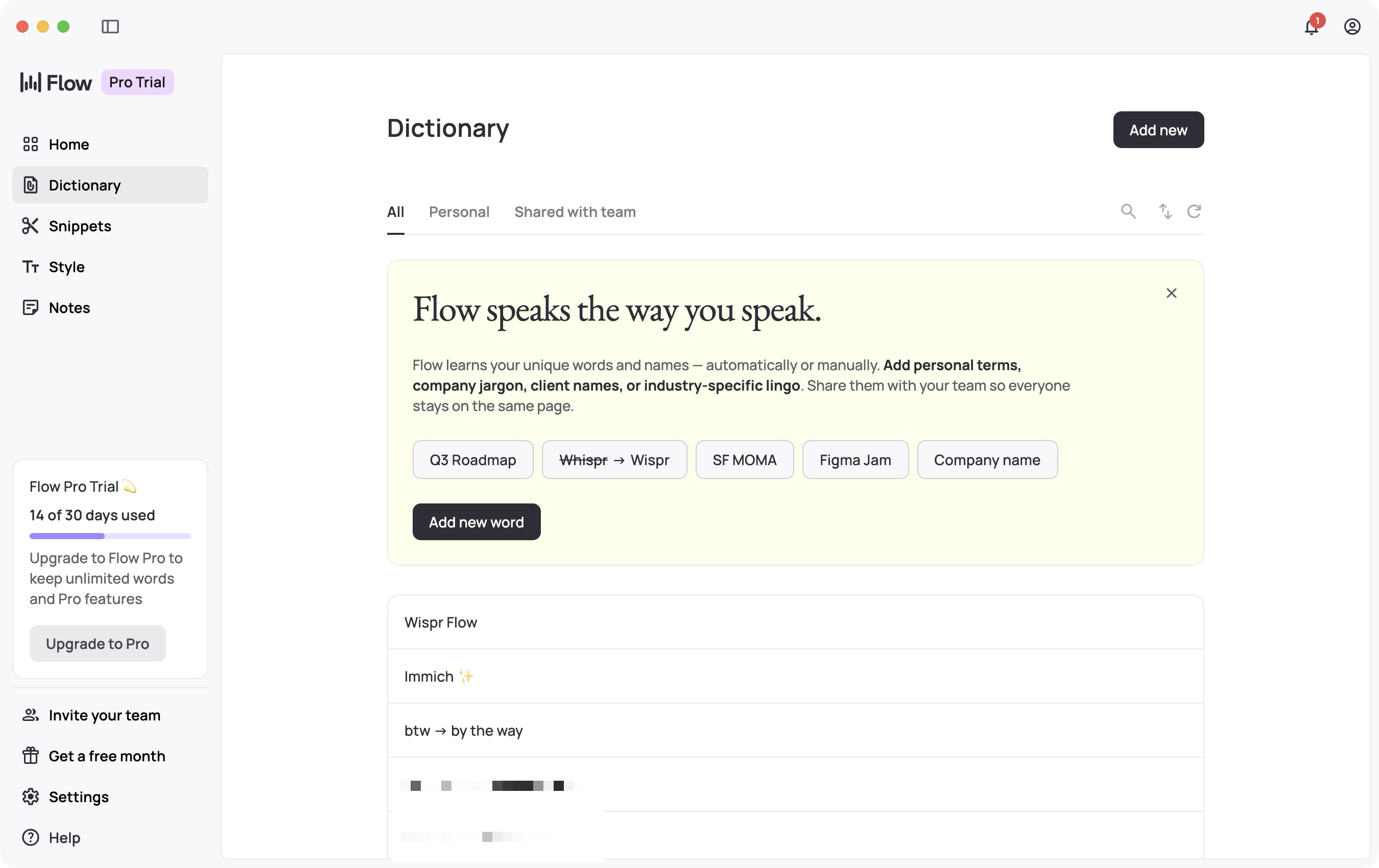Open the notifications bell
Image resolution: width=1379 pixels, height=868 pixels.
(1311, 27)
